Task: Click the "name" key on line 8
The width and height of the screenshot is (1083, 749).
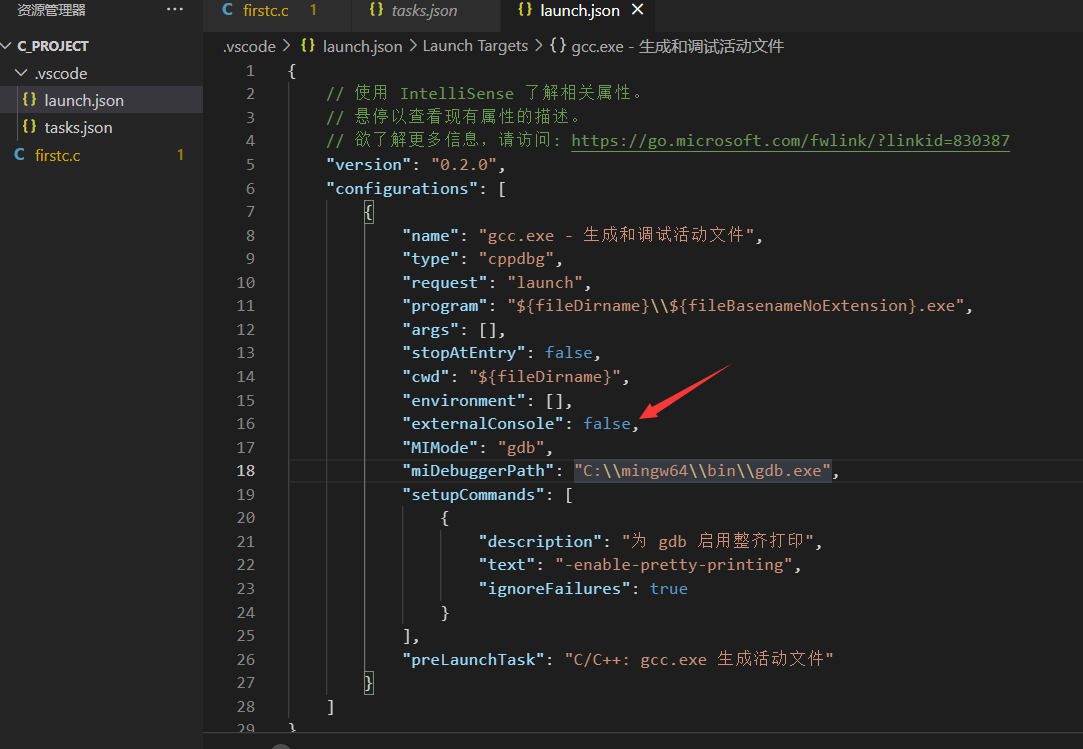Action: pyautogui.click(x=430, y=235)
